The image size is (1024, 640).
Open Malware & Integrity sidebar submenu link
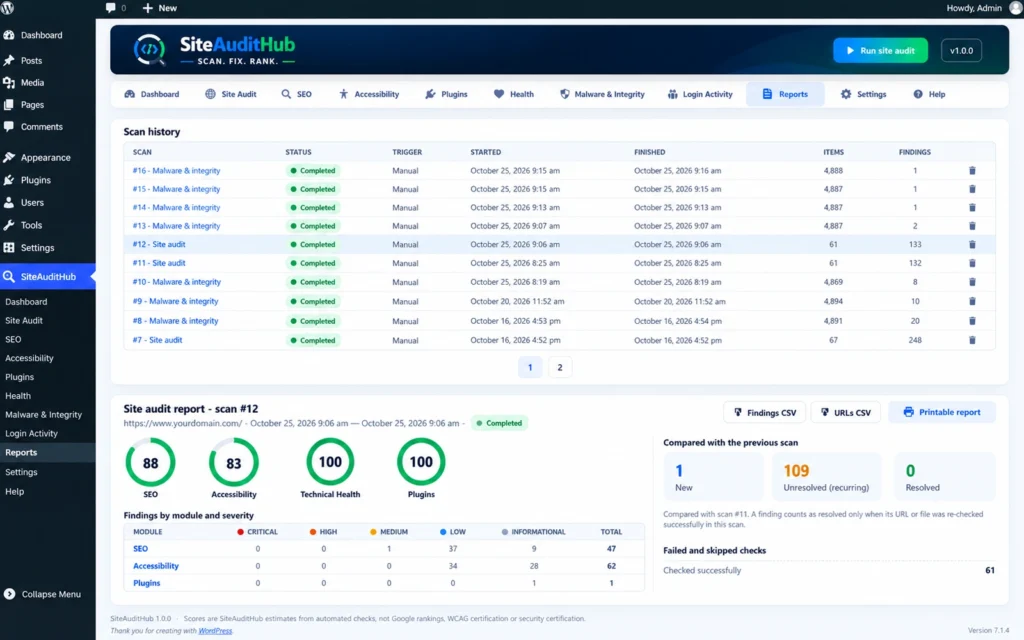pyautogui.click(x=43, y=415)
